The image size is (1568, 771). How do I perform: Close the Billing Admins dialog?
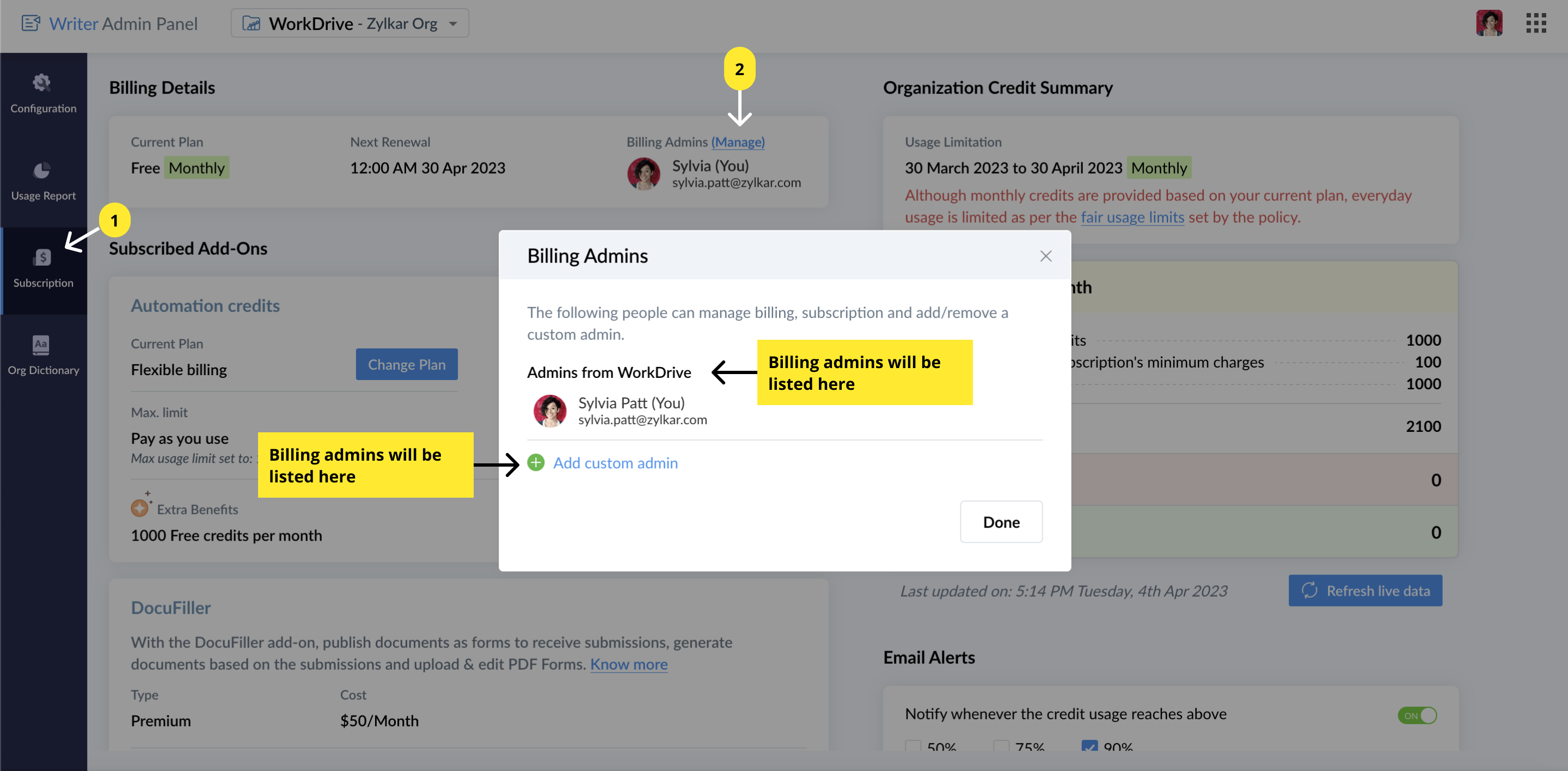pos(1046,256)
